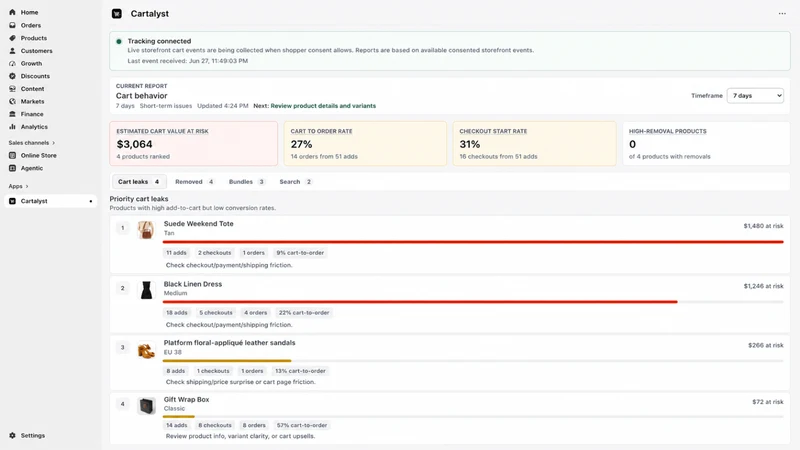Click the Discounts badge icon
800x450 pixels.
pyautogui.click(x=12, y=76)
